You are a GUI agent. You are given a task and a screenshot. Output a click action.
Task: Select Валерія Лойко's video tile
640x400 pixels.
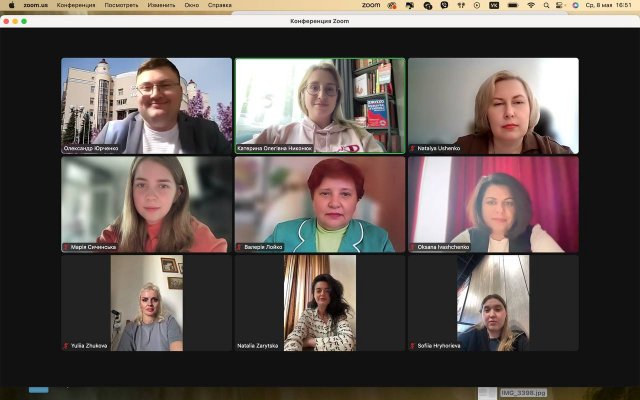click(x=320, y=204)
